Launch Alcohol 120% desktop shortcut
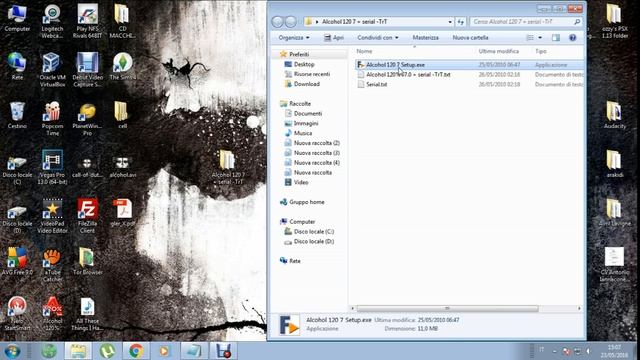 pos(52,313)
